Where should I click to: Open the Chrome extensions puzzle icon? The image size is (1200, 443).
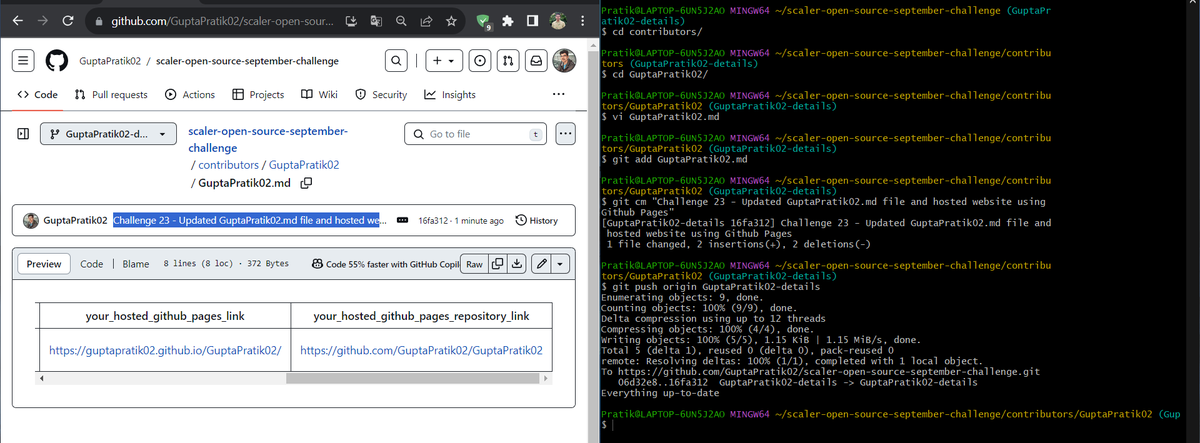[x=509, y=21]
